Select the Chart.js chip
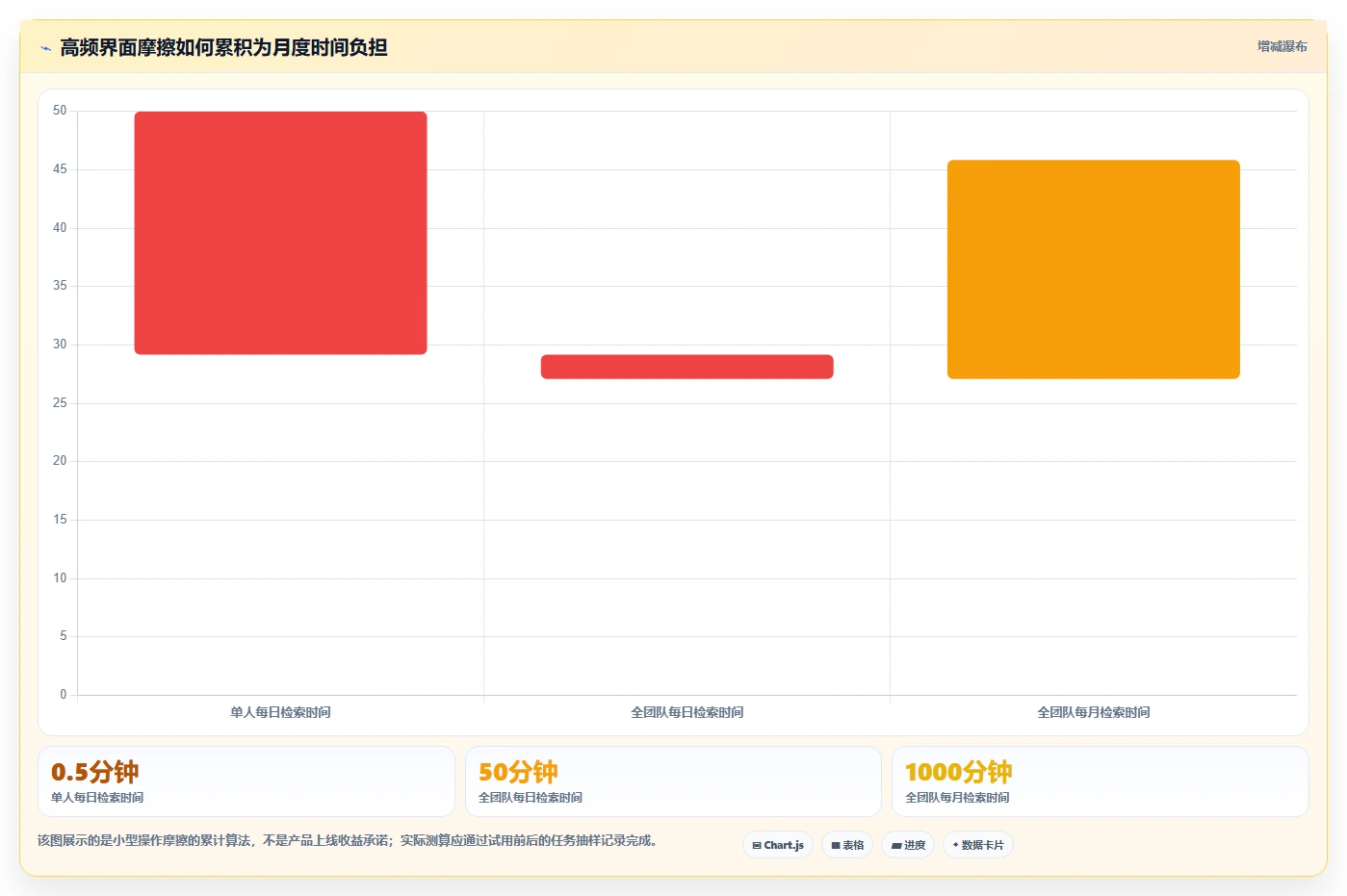This screenshot has width=1347, height=896. pos(778,845)
